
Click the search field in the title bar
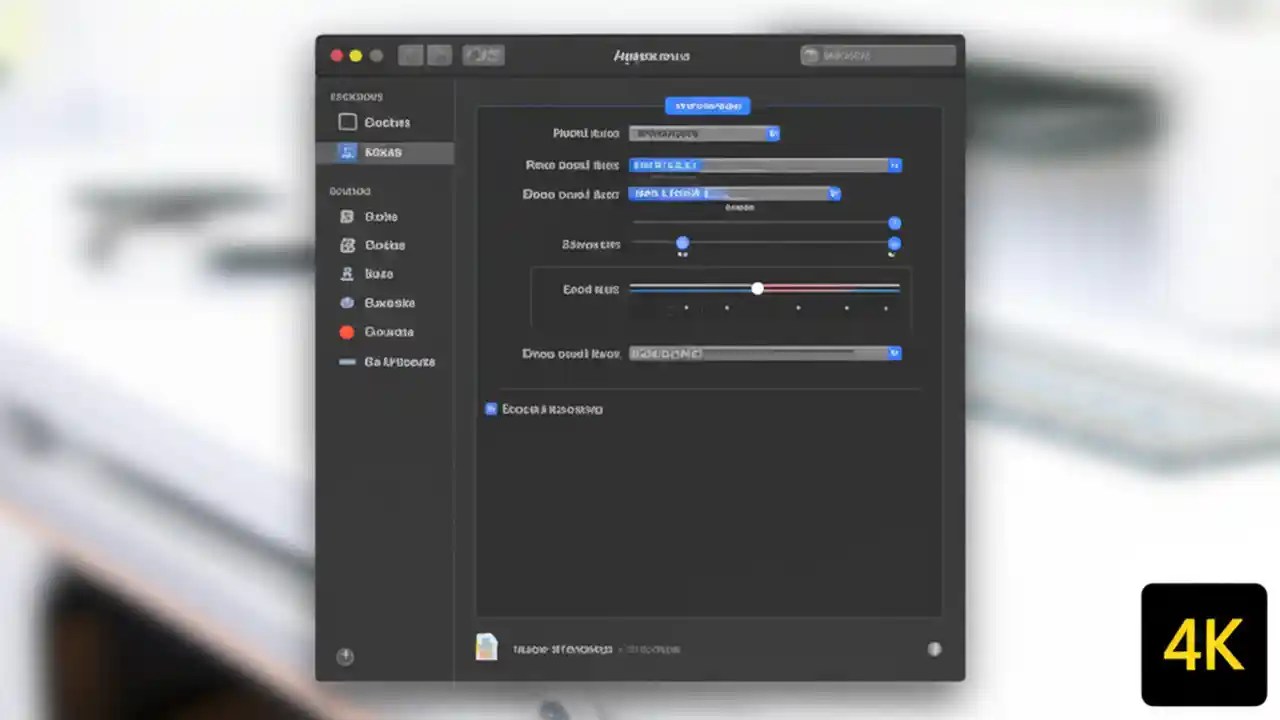tap(877, 55)
